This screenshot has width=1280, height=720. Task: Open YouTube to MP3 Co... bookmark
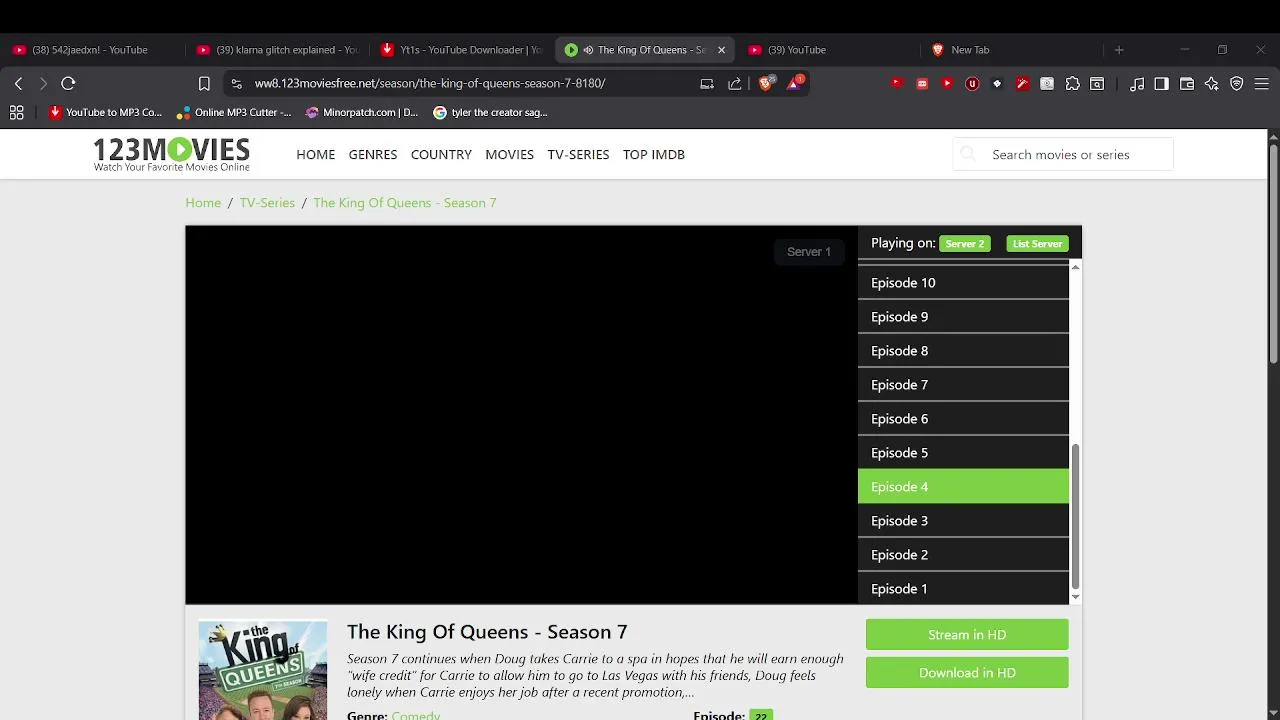(x=105, y=112)
